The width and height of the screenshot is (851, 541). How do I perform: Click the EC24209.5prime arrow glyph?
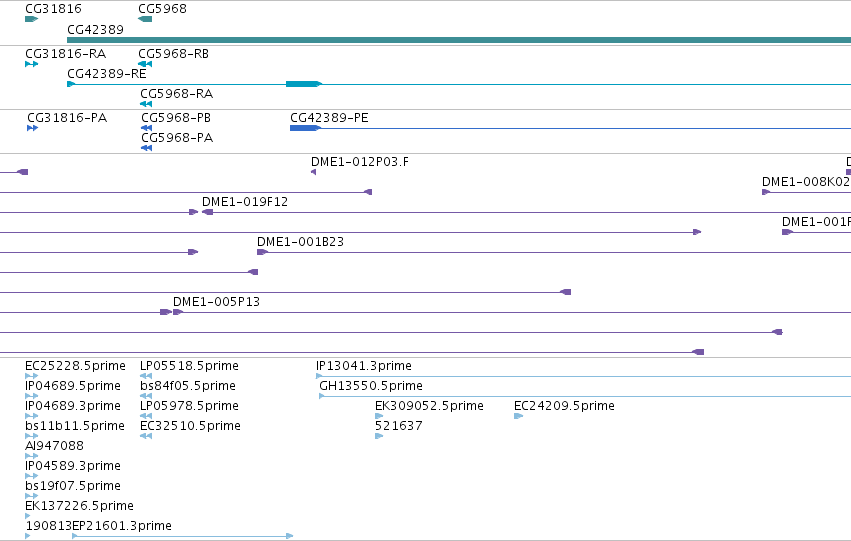518,416
